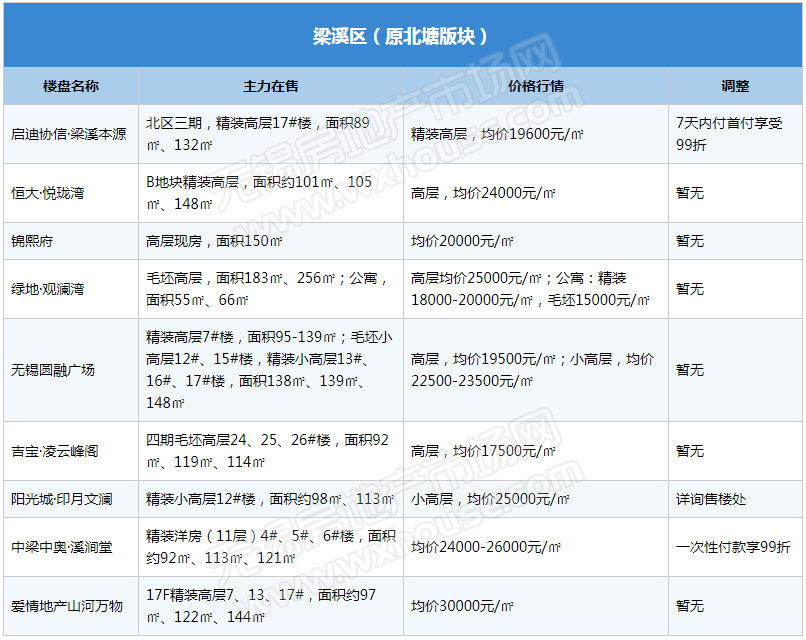Viewport: 806px width, 640px height.
Task: Select the 均价24000-26000元/㎡ price cell
Action: click(486, 547)
